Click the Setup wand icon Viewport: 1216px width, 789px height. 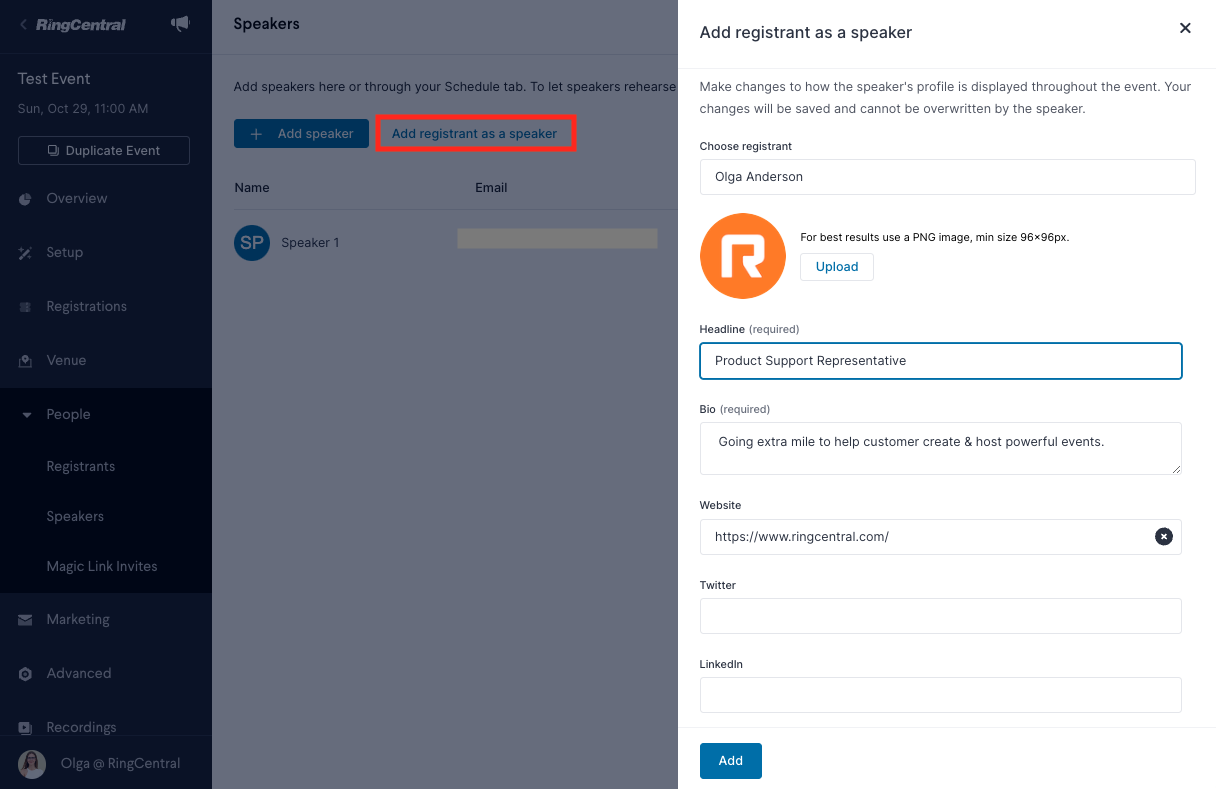pos(25,253)
